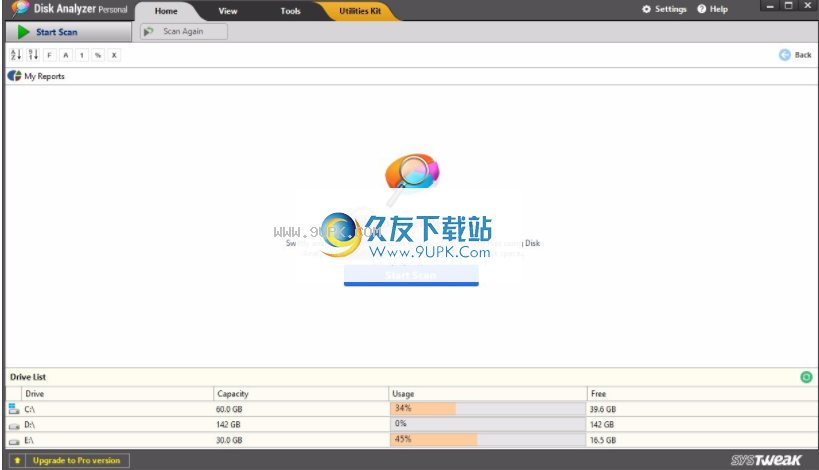Screen dimensions: 819x470
Task: Click the yellow upgrade arrow icon
Action: (x=17, y=461)
